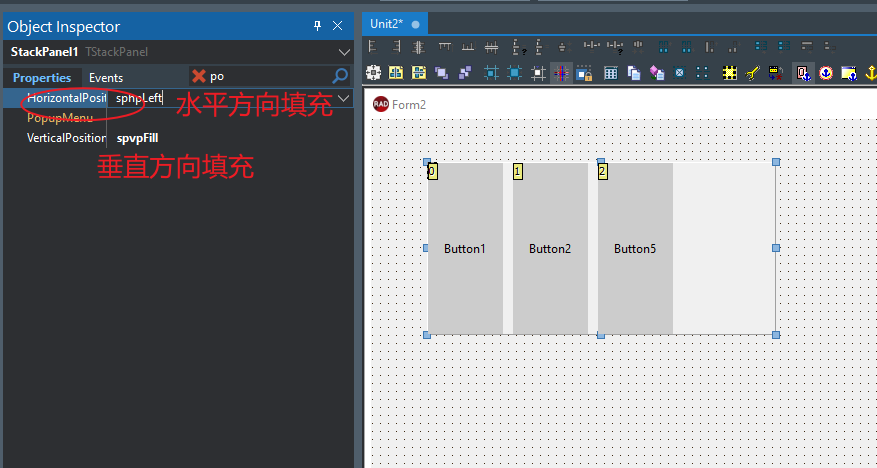
Task: Open the Unit2* editor tab
Action: [386, 24]
